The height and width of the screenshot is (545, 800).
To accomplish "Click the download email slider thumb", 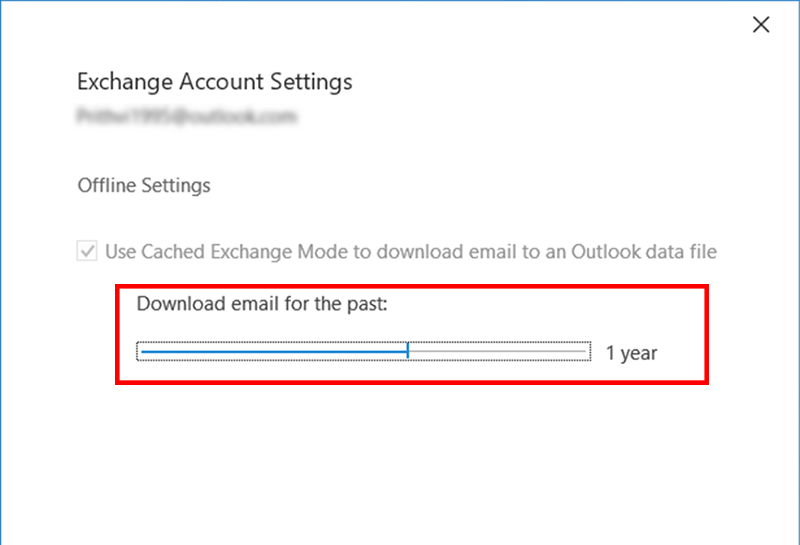I will click(408, 351).
